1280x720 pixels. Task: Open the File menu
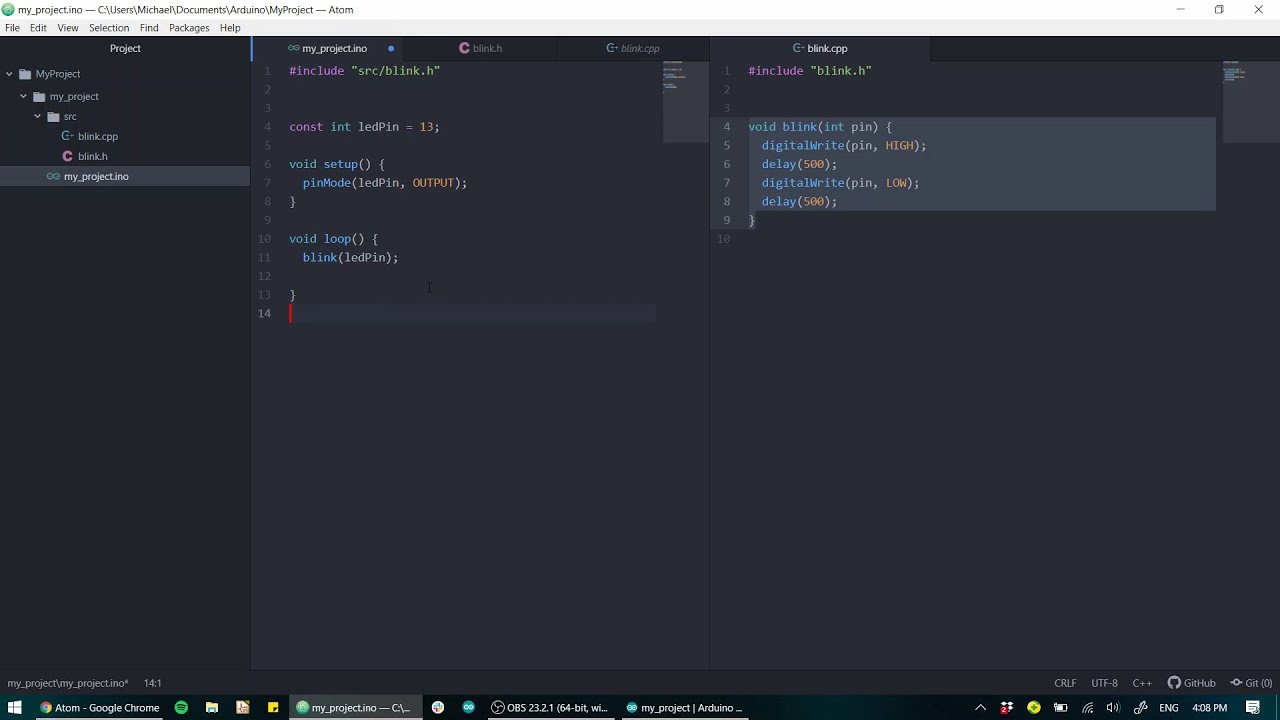[x=12, y=28]
